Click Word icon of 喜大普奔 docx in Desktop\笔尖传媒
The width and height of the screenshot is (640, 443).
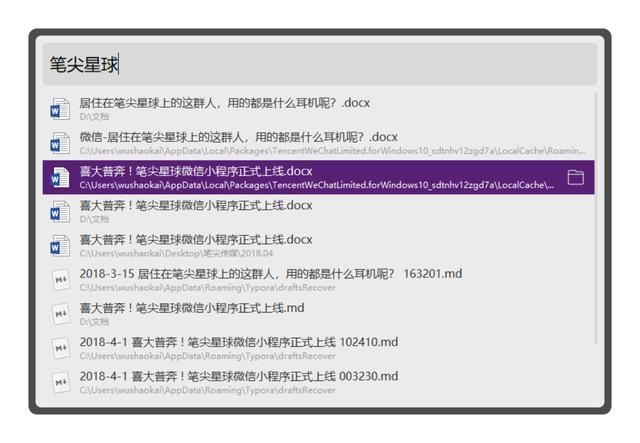[61, 245]
